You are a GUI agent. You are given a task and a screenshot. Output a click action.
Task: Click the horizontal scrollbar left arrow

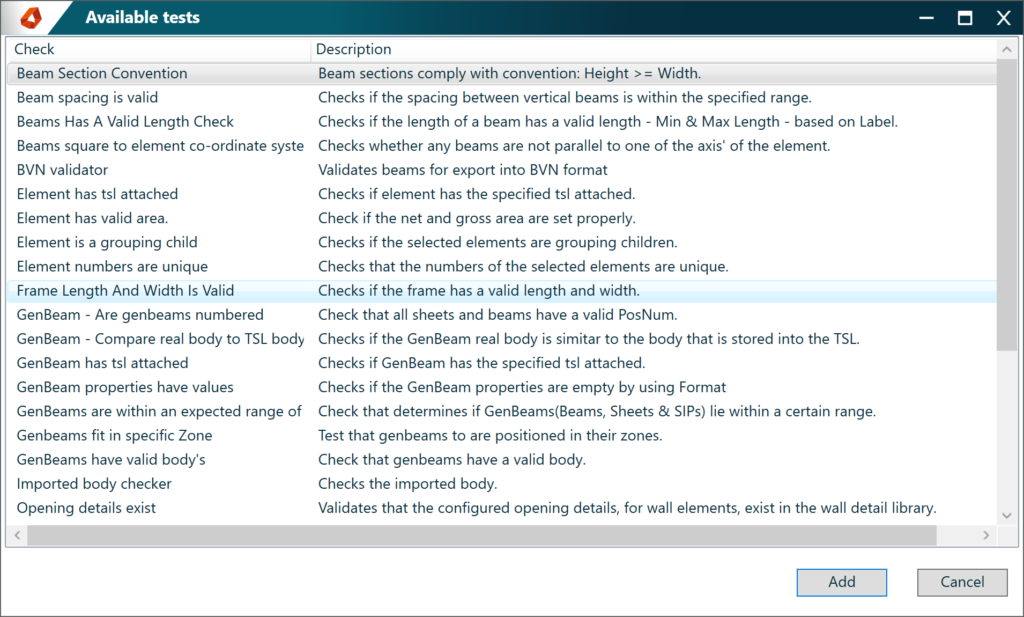coord(18,535)
